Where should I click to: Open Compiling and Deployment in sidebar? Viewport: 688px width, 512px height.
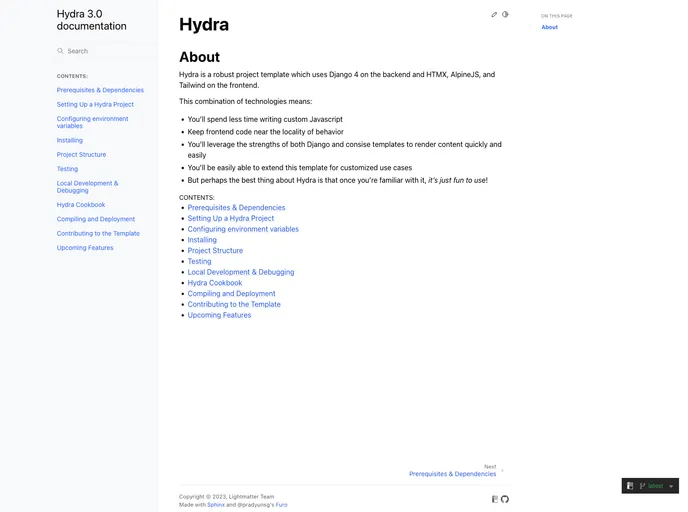tap(96, 219)
